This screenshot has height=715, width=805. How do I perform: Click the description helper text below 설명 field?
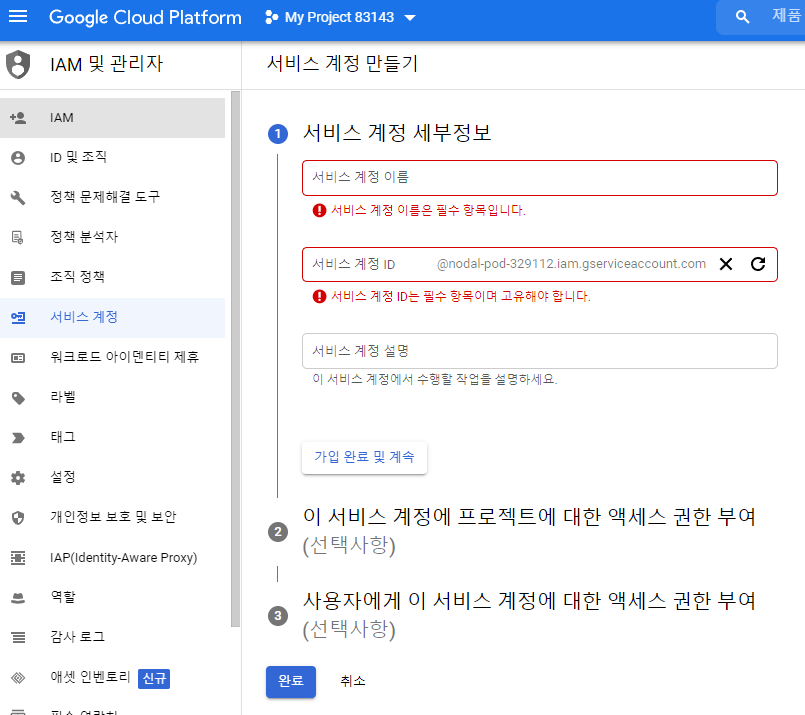coord(434,379)
